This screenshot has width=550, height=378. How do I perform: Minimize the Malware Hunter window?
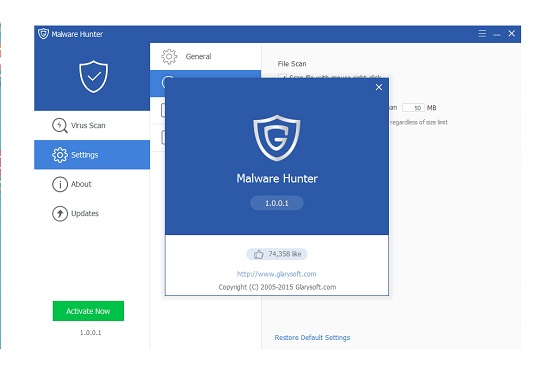click(x=497, y=34)
